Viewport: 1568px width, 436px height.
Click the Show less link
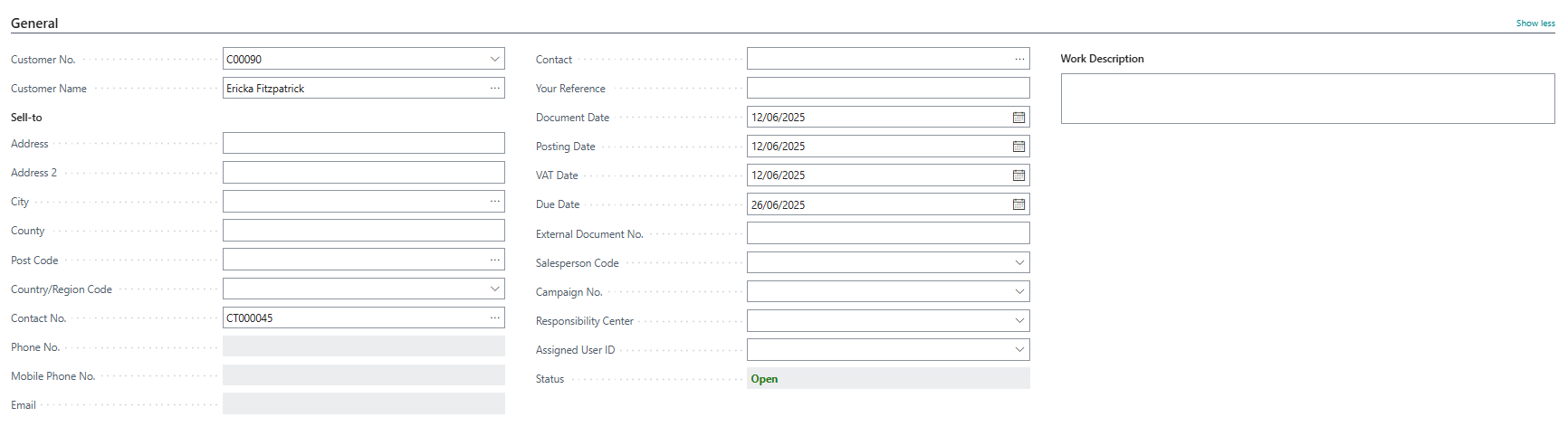pos(1535,24)
